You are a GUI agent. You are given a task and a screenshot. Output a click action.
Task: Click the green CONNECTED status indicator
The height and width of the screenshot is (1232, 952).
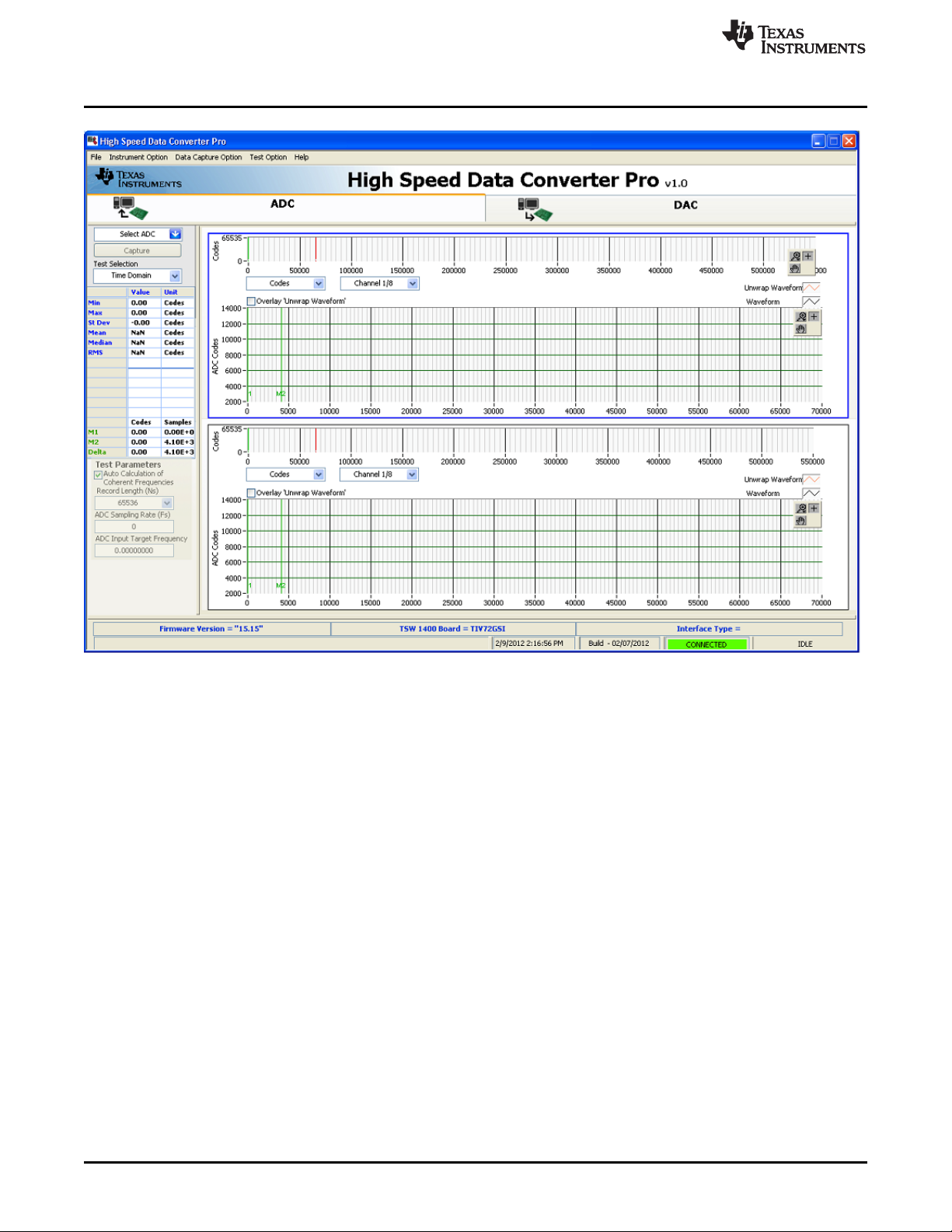706,644
